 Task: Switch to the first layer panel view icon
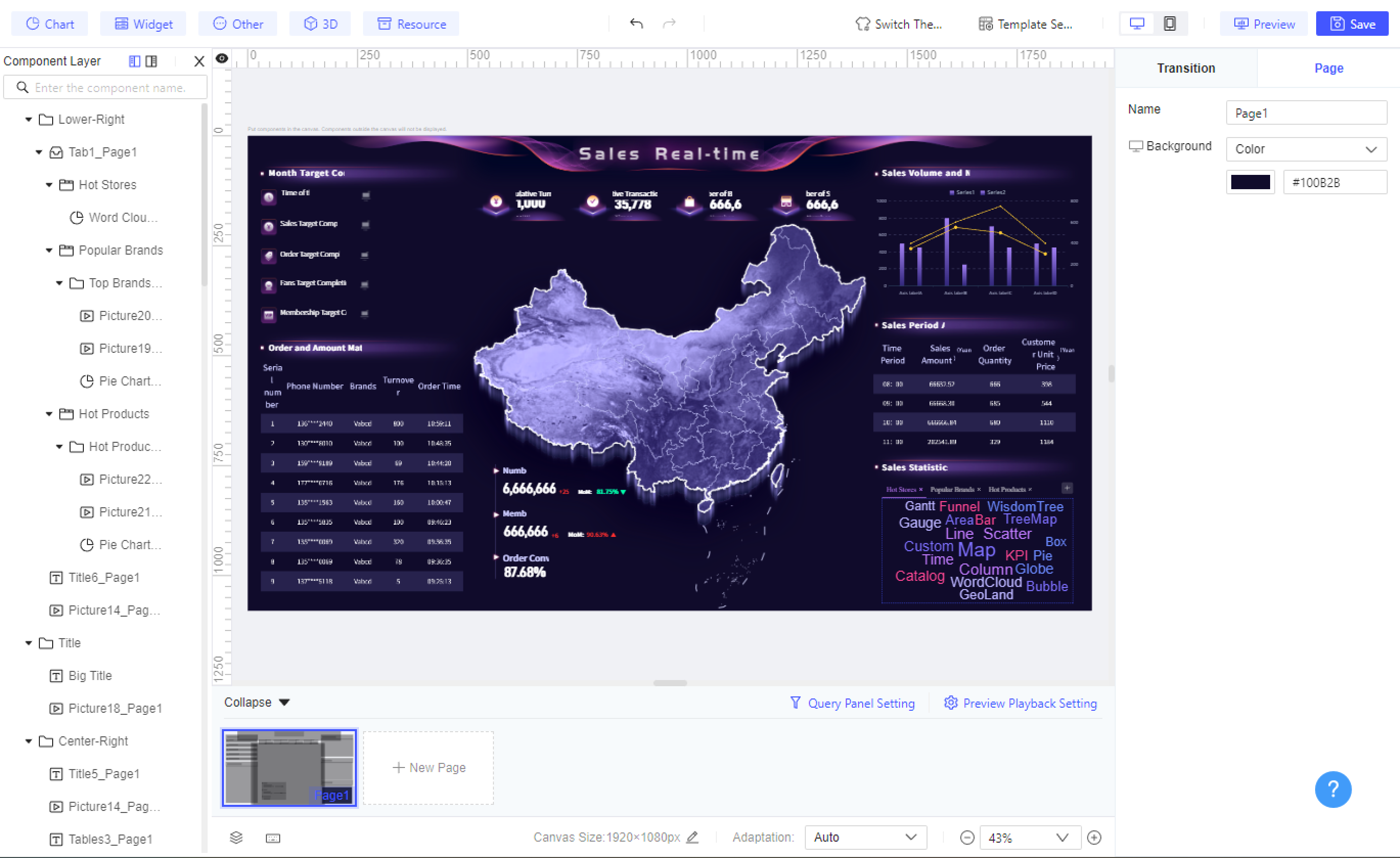click(134, 61)
